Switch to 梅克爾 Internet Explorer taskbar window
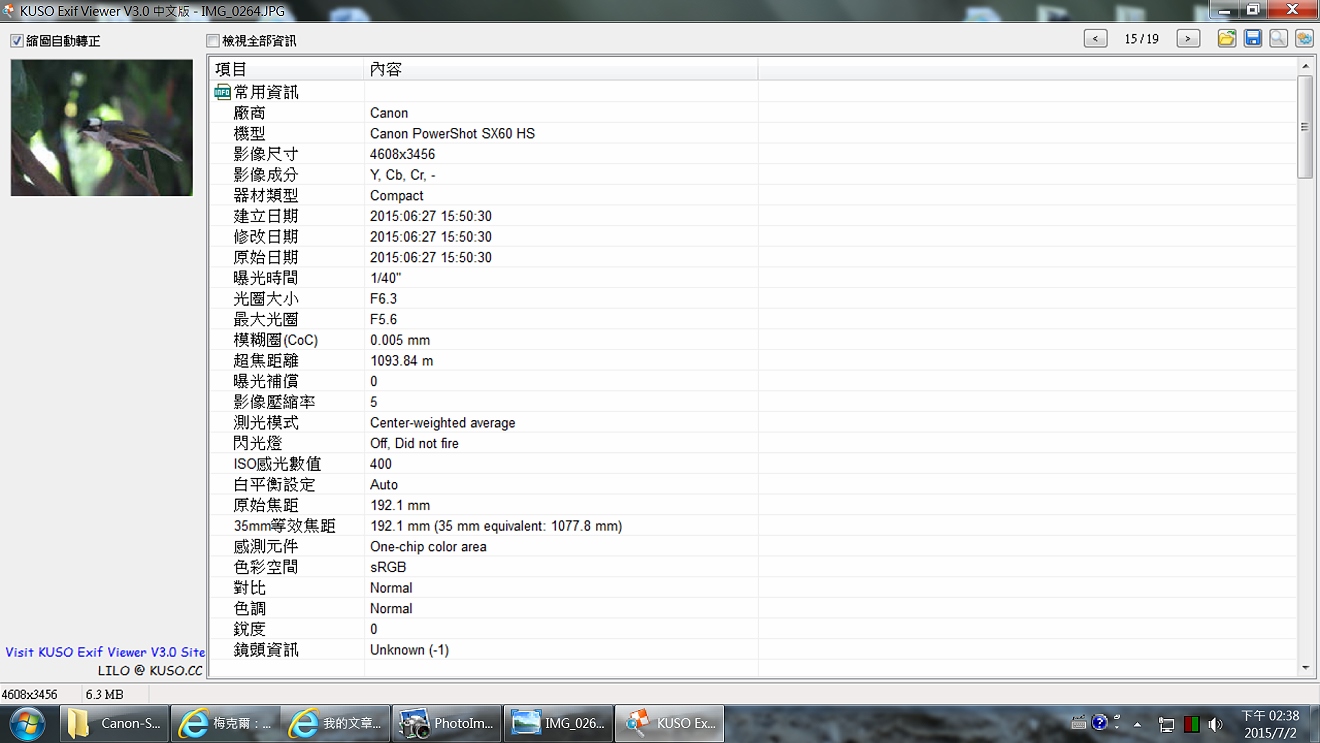Viewport: 1320px width, 743px height. (224, 724)
